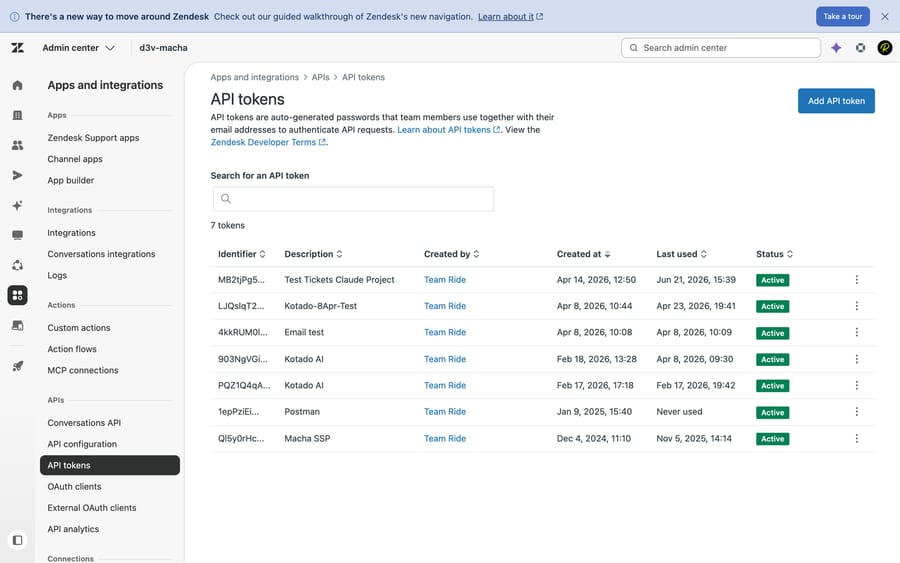Focus the Search for an API token field
The height and width of the screenshot is (563, 900).
click(x=354, y=199)
